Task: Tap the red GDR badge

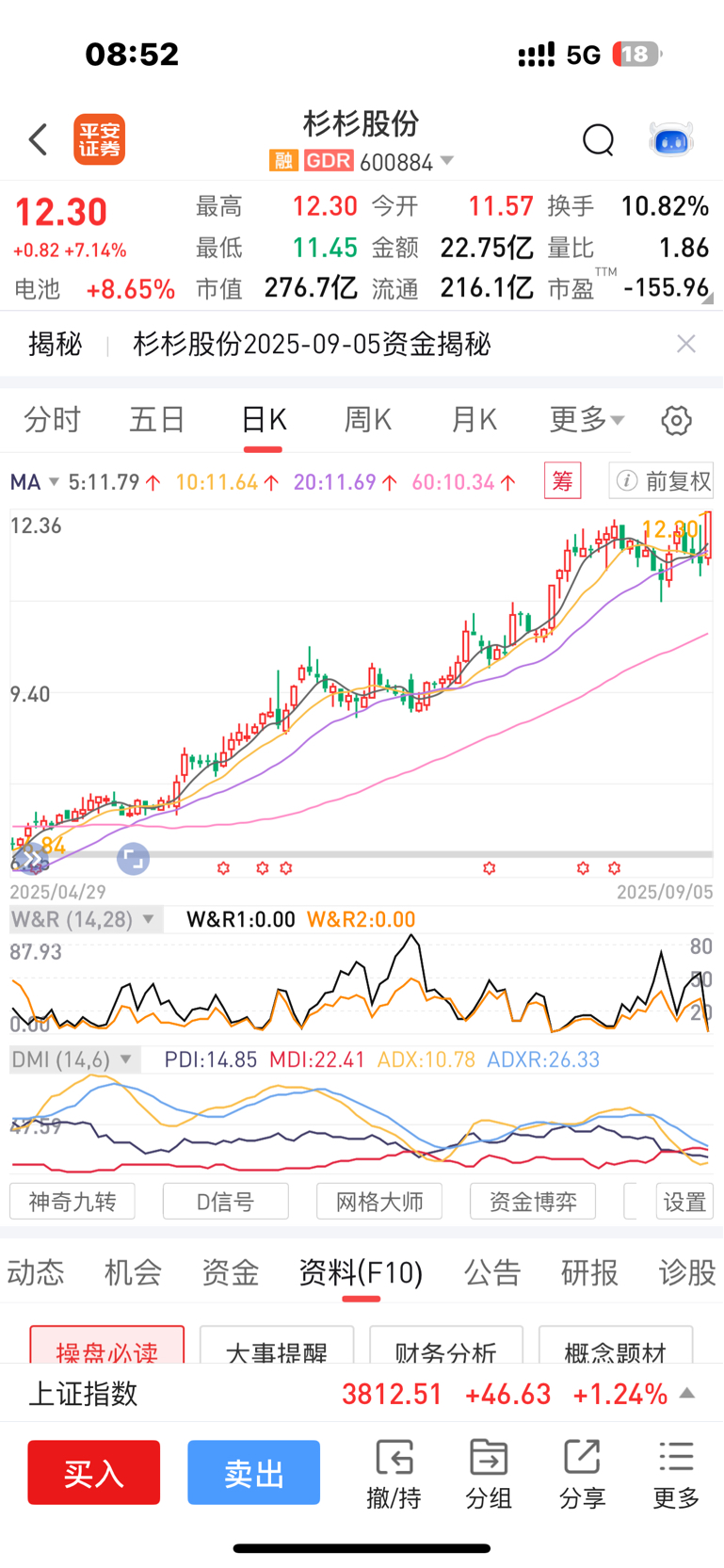Action: (x=329, y=161)
